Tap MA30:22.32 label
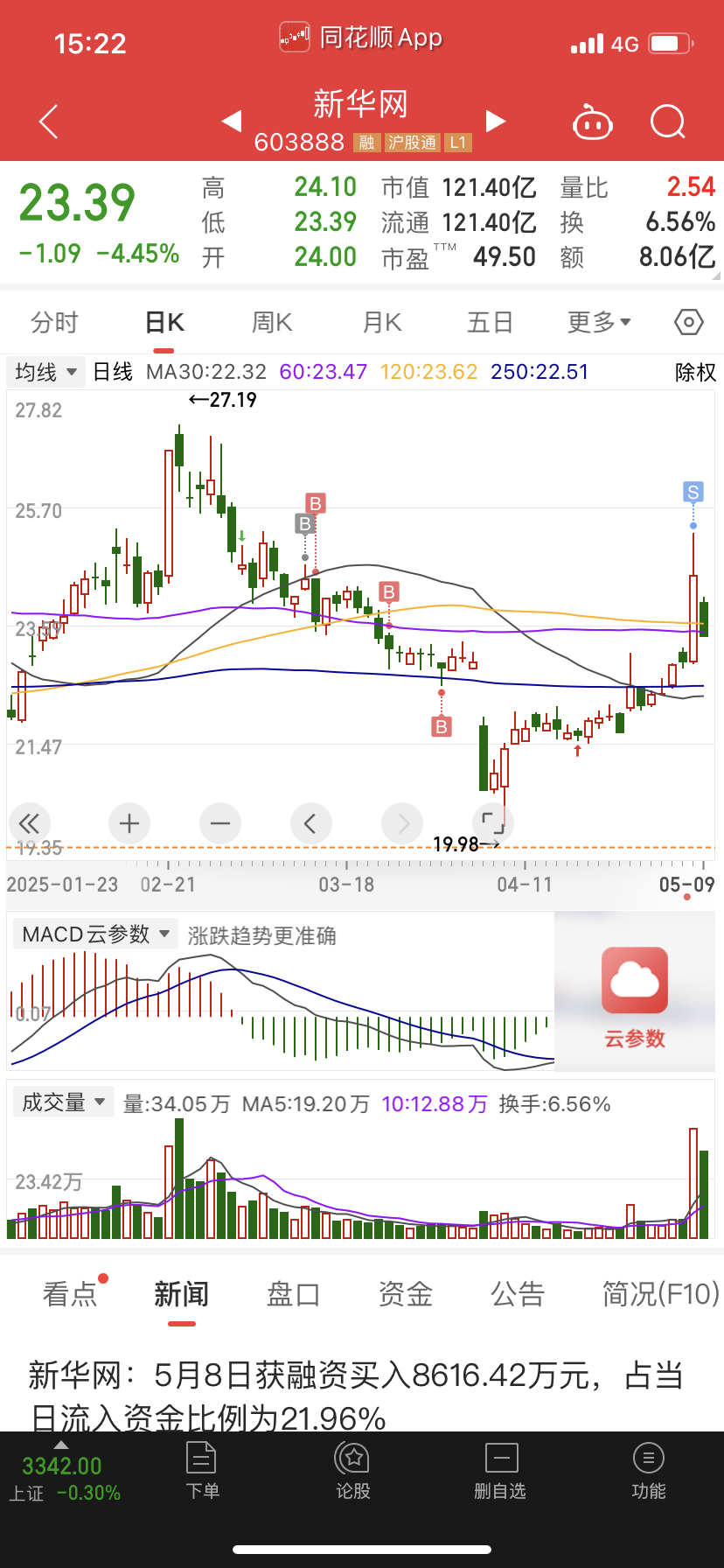 point(206,372)
